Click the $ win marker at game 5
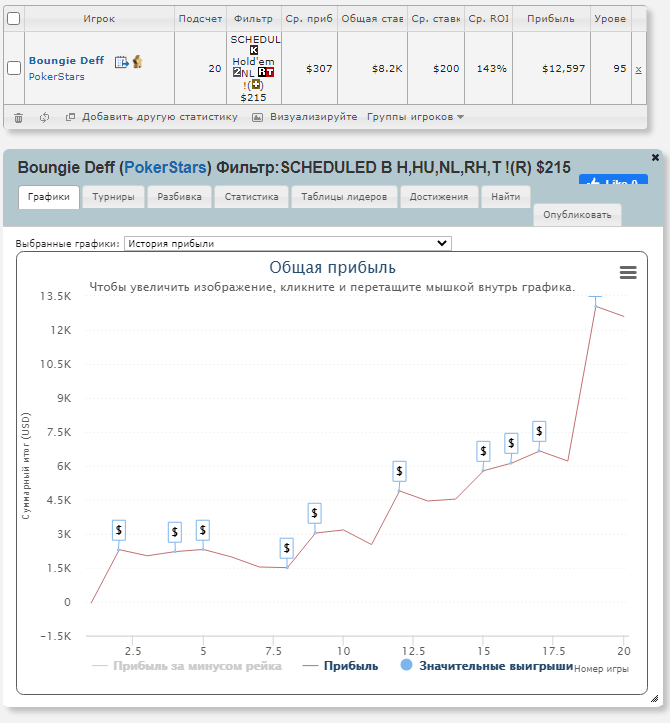Image resolution: width=670 pixels, height=723 pixels. click(203, 530)
